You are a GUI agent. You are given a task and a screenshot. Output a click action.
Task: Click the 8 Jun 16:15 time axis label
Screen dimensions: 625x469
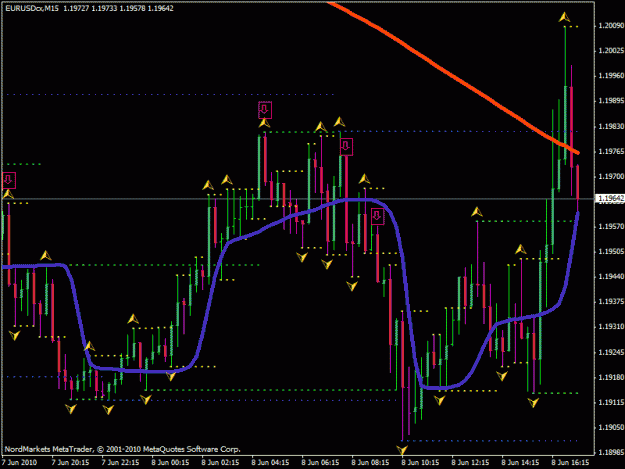[570, 463]
